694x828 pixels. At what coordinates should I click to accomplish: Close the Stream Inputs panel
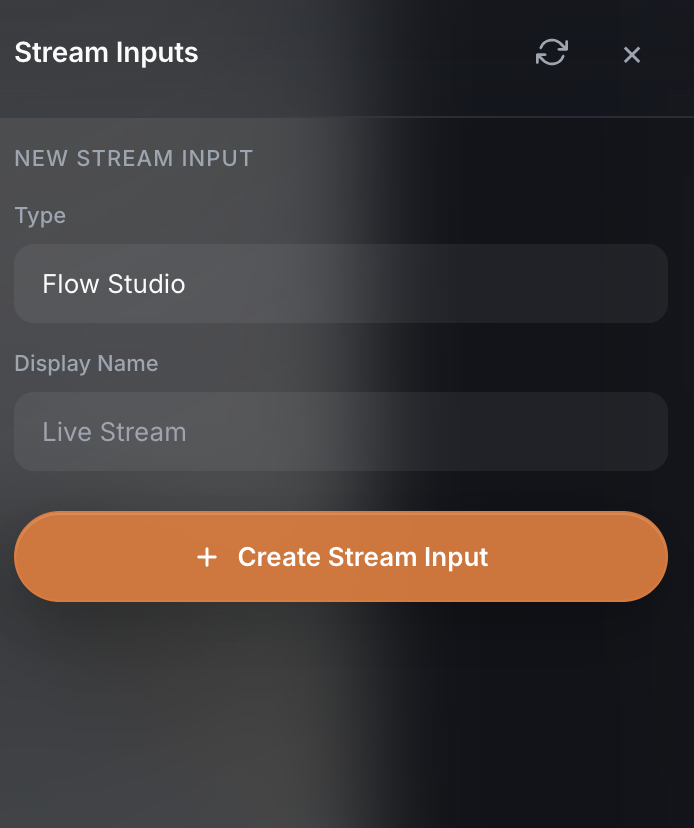point(632,55)
